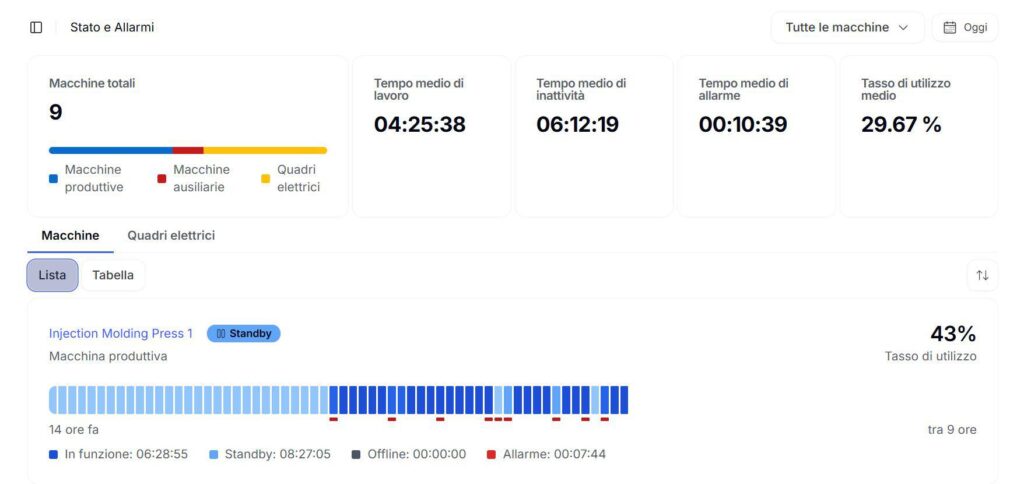
Task: Switch to the Lista view
Action: [52, 275]
